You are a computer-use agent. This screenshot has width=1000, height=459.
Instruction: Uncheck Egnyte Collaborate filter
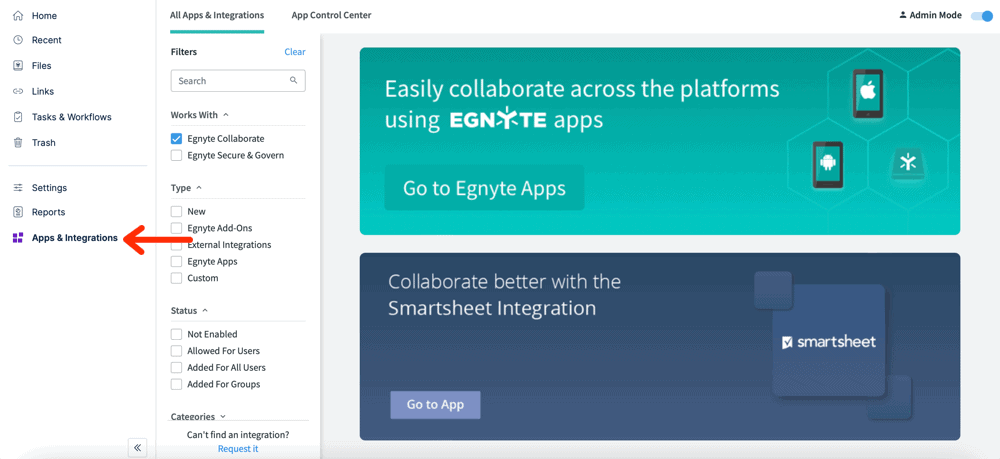177,138
